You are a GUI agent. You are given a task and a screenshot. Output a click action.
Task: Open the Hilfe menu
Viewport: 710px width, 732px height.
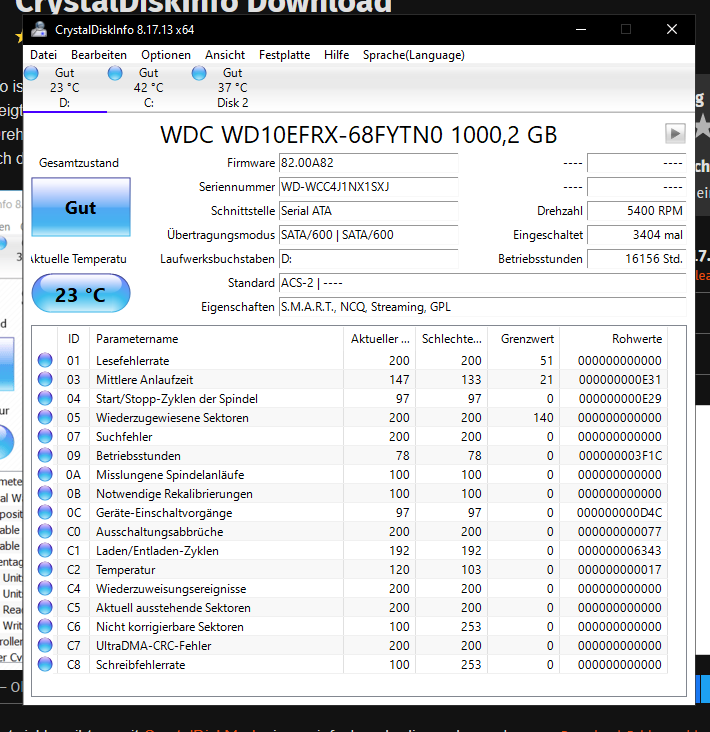337,55
